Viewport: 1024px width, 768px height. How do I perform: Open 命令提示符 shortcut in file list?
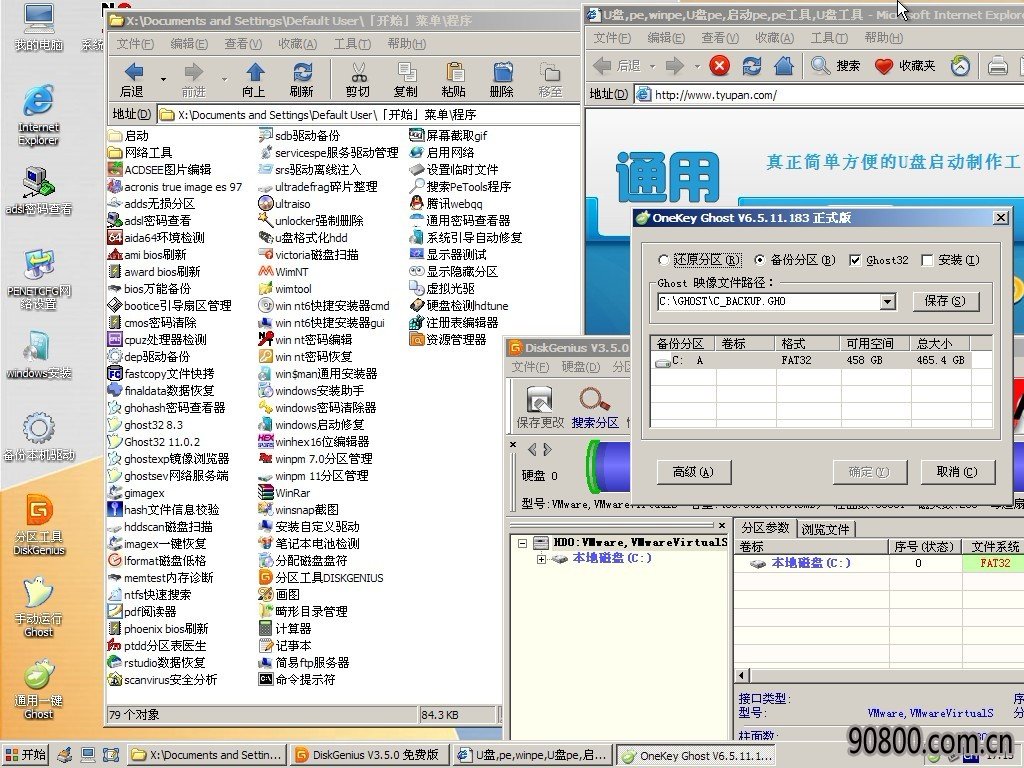(x=297, y=680)
